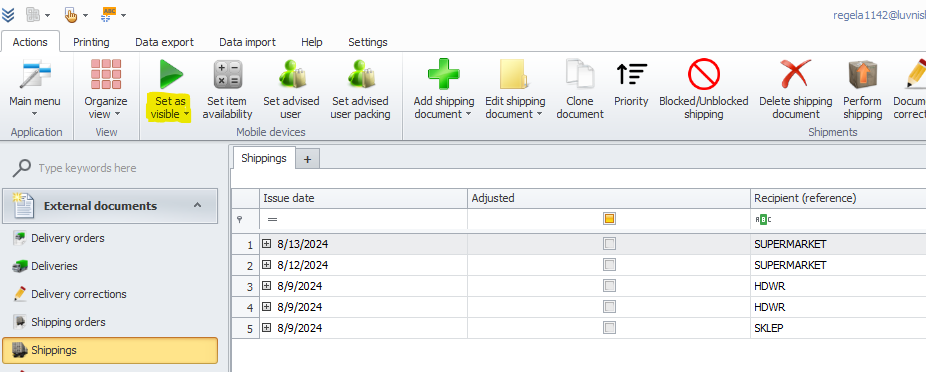Tick Adjusted checkbox for the 8/13/2024 row

point(609,244)
